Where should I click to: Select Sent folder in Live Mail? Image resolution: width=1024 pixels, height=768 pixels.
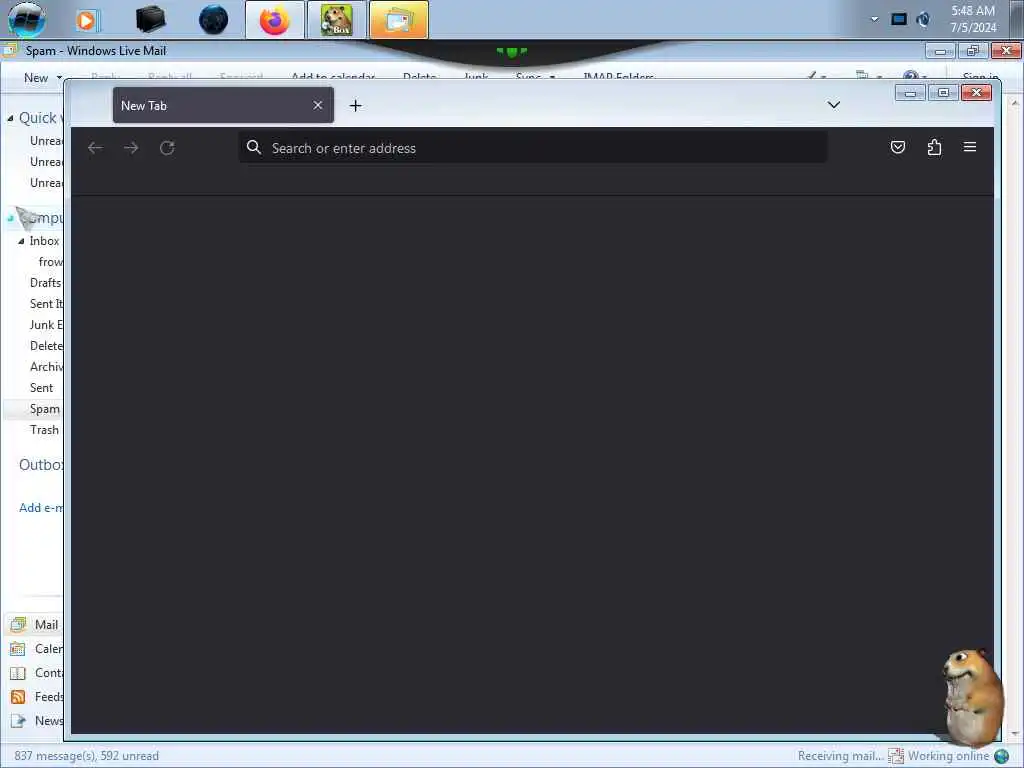coord(41,388)
